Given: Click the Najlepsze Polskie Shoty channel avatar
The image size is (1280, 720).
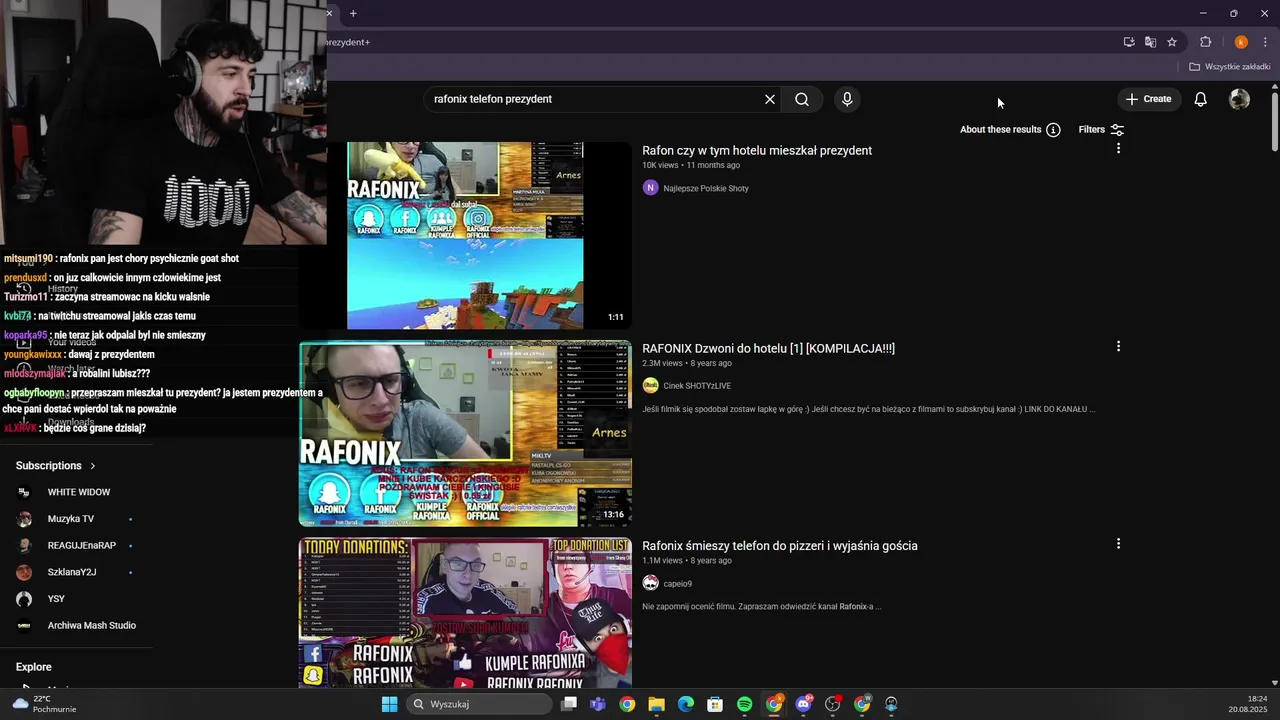Looking at the screenshot, I should pos(650,188).
